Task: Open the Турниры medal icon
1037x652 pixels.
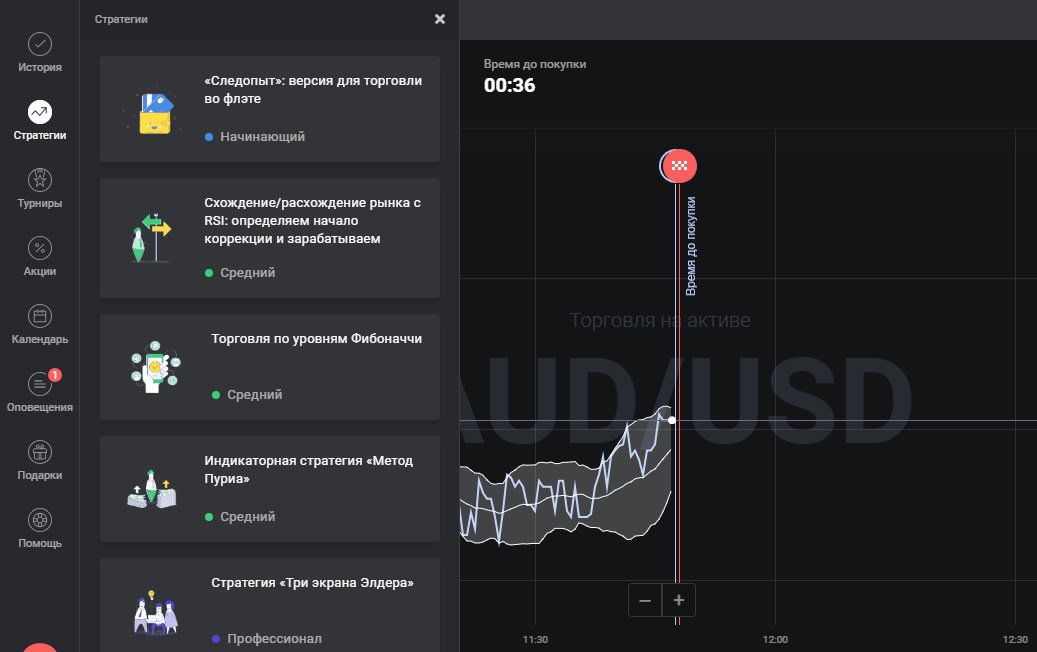Action: (x=40, y=188)
